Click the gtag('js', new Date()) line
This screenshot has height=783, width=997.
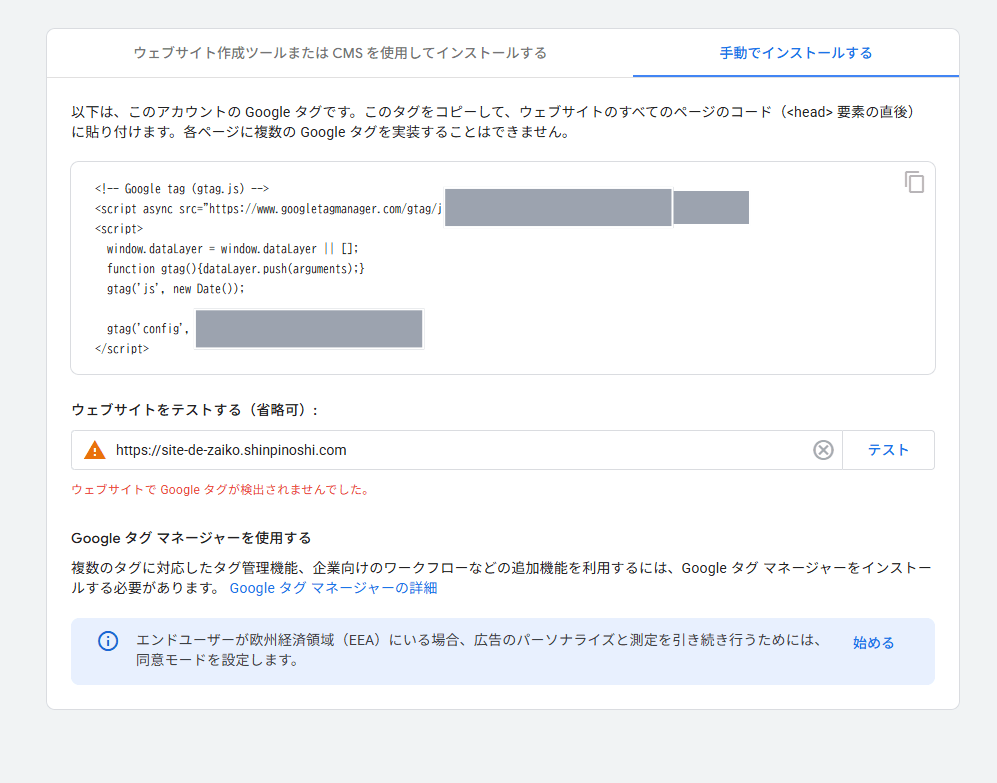175,289
